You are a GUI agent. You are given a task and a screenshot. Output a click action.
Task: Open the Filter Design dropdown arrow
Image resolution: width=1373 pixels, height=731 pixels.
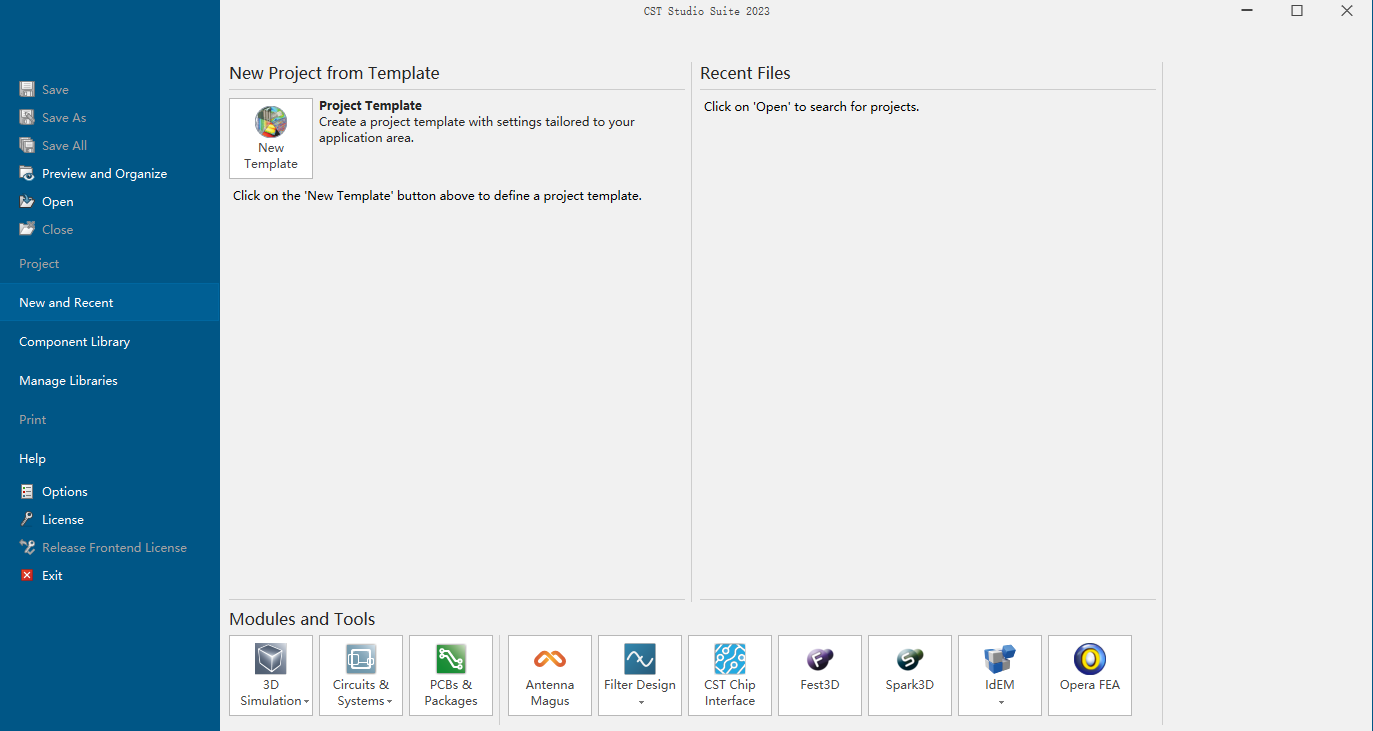click(640, 702)
